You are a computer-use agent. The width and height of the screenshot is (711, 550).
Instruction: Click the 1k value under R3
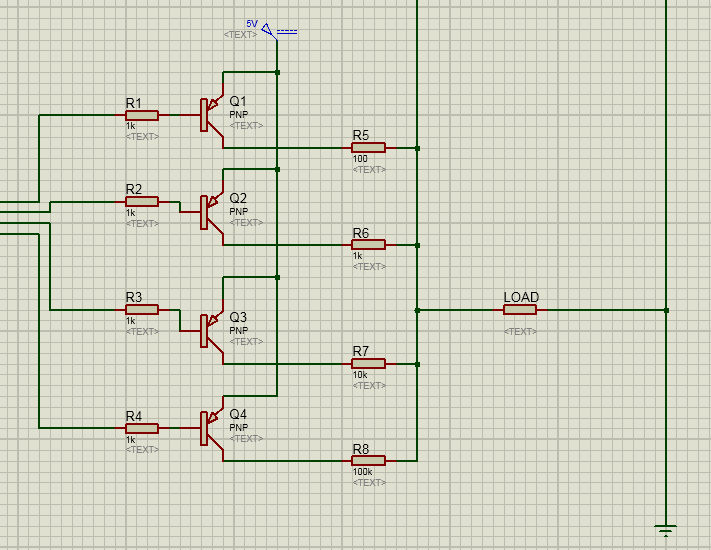[x=131, y=321]
